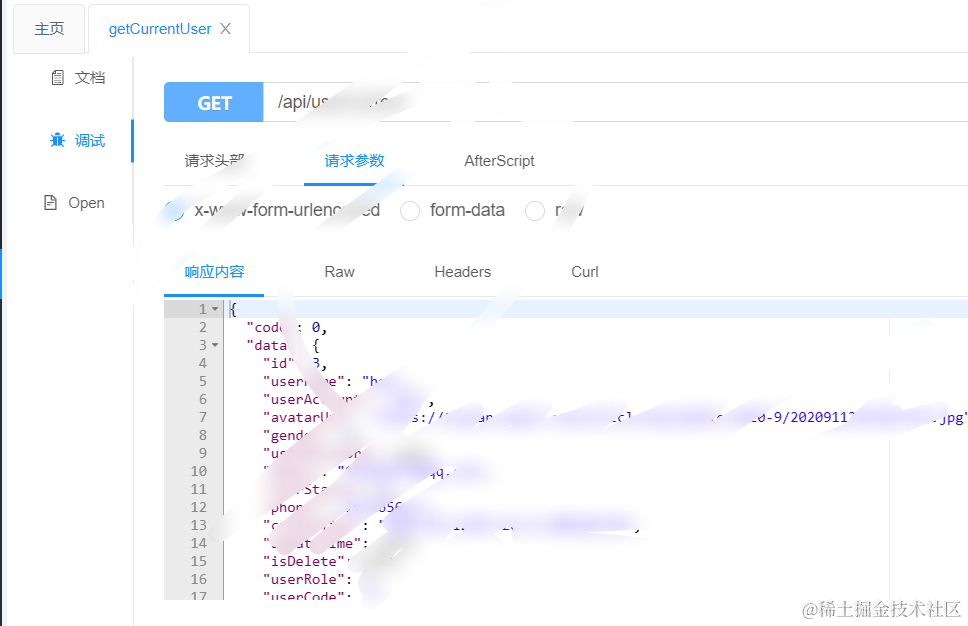Click the "userRole" key in the JSON

pyautogui.click(x=304, y=579)
